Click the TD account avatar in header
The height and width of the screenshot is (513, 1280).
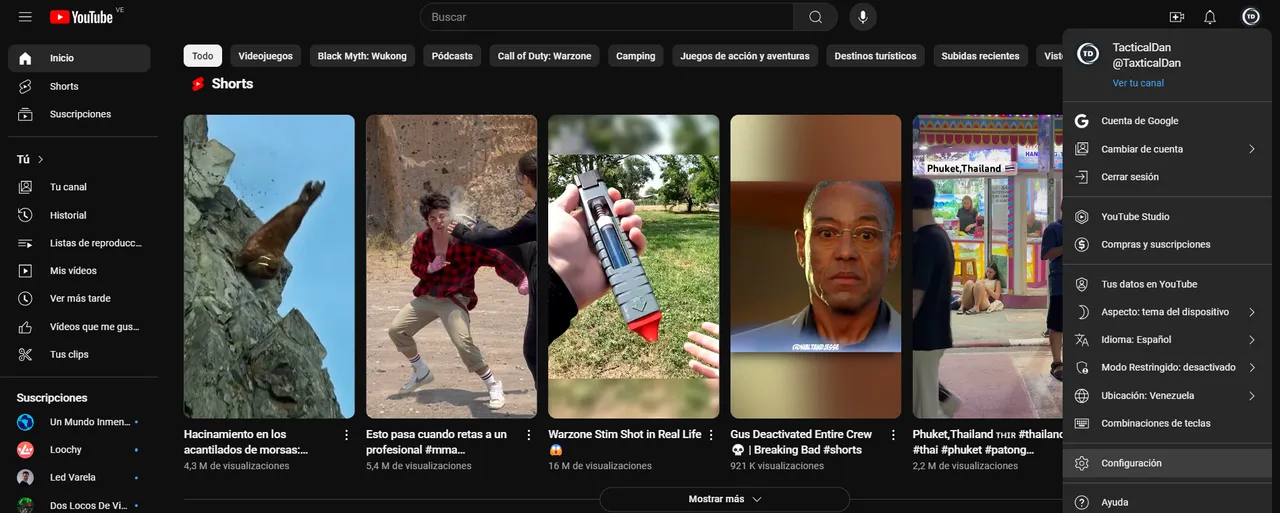[x=1251, y=17]
